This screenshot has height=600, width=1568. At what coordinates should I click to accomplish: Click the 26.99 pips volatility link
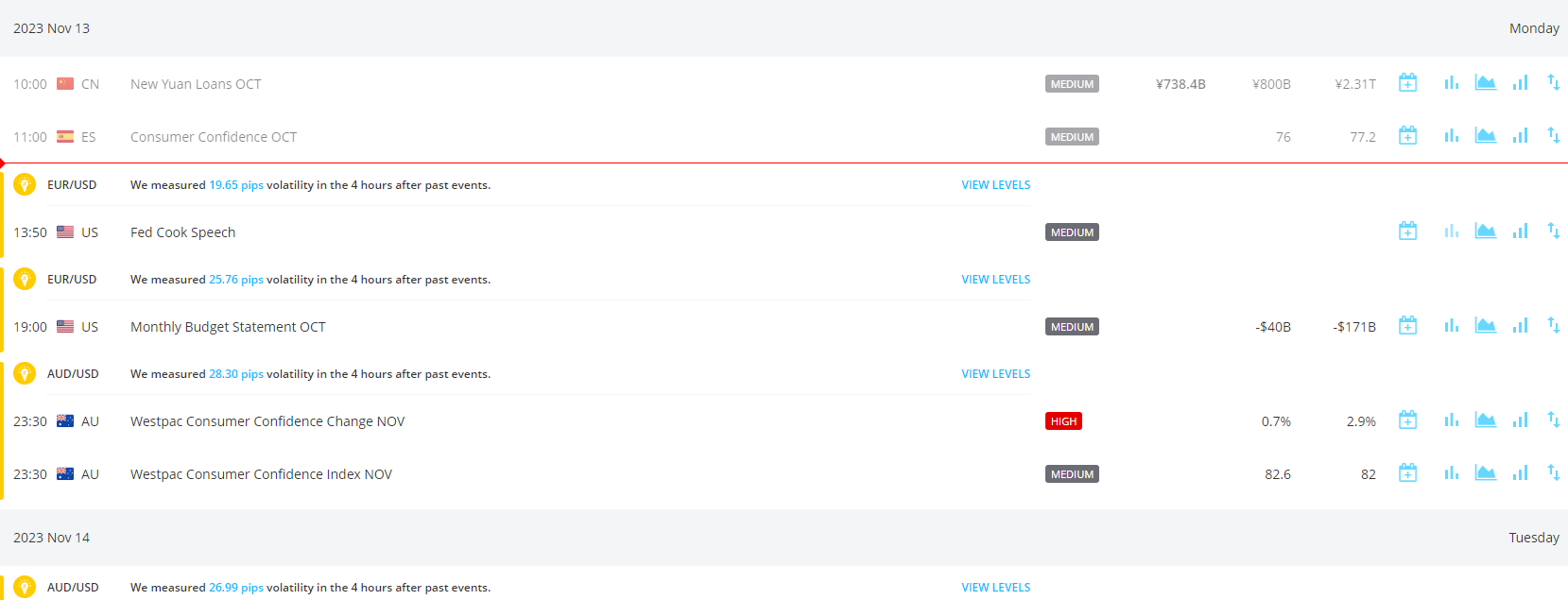pos(236,588)
